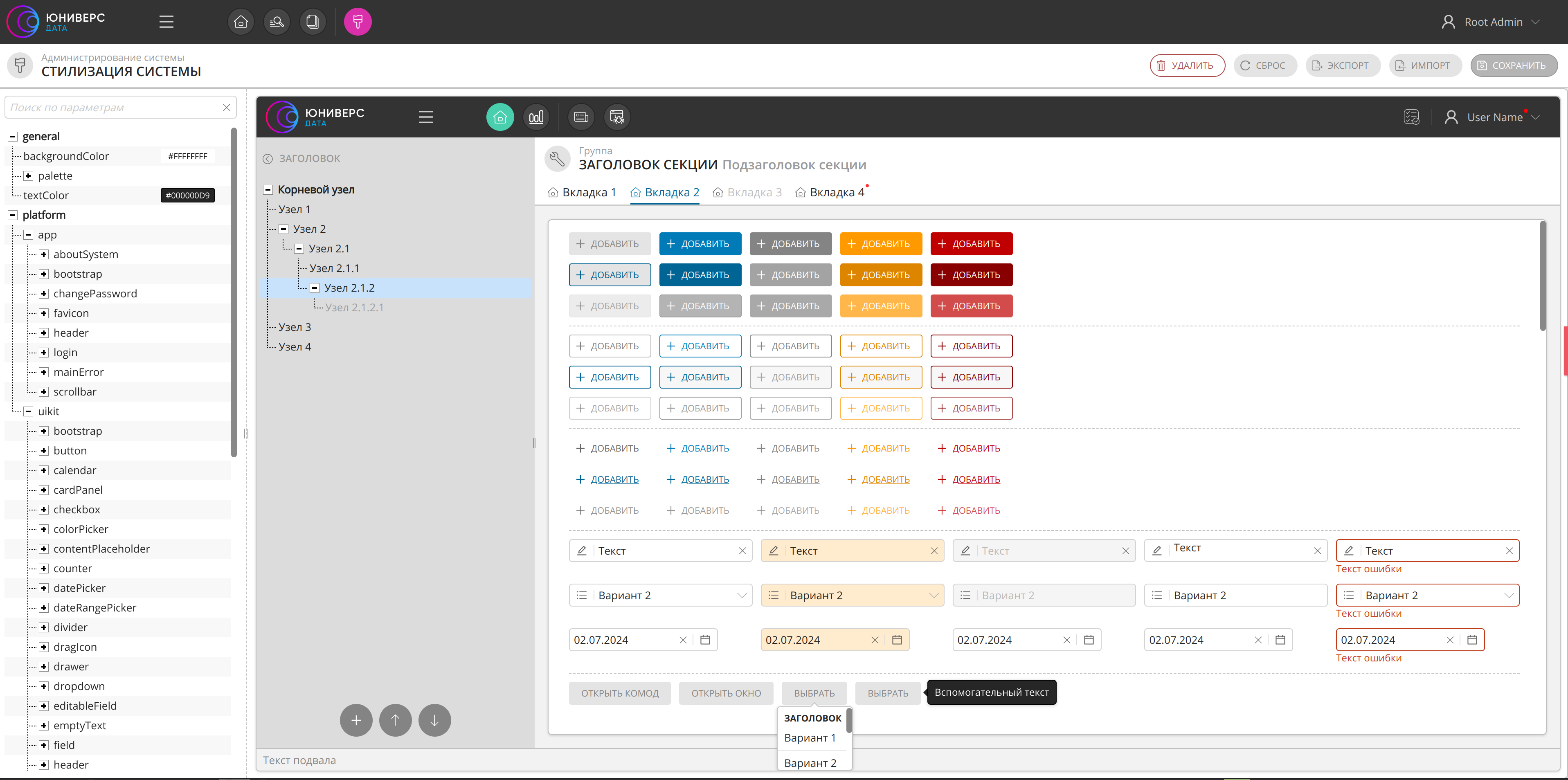Image resolution: width=1568 pixels, height=780 pixels.
Task: Click the round plus button under tree
Action: (x=356, y=720)
